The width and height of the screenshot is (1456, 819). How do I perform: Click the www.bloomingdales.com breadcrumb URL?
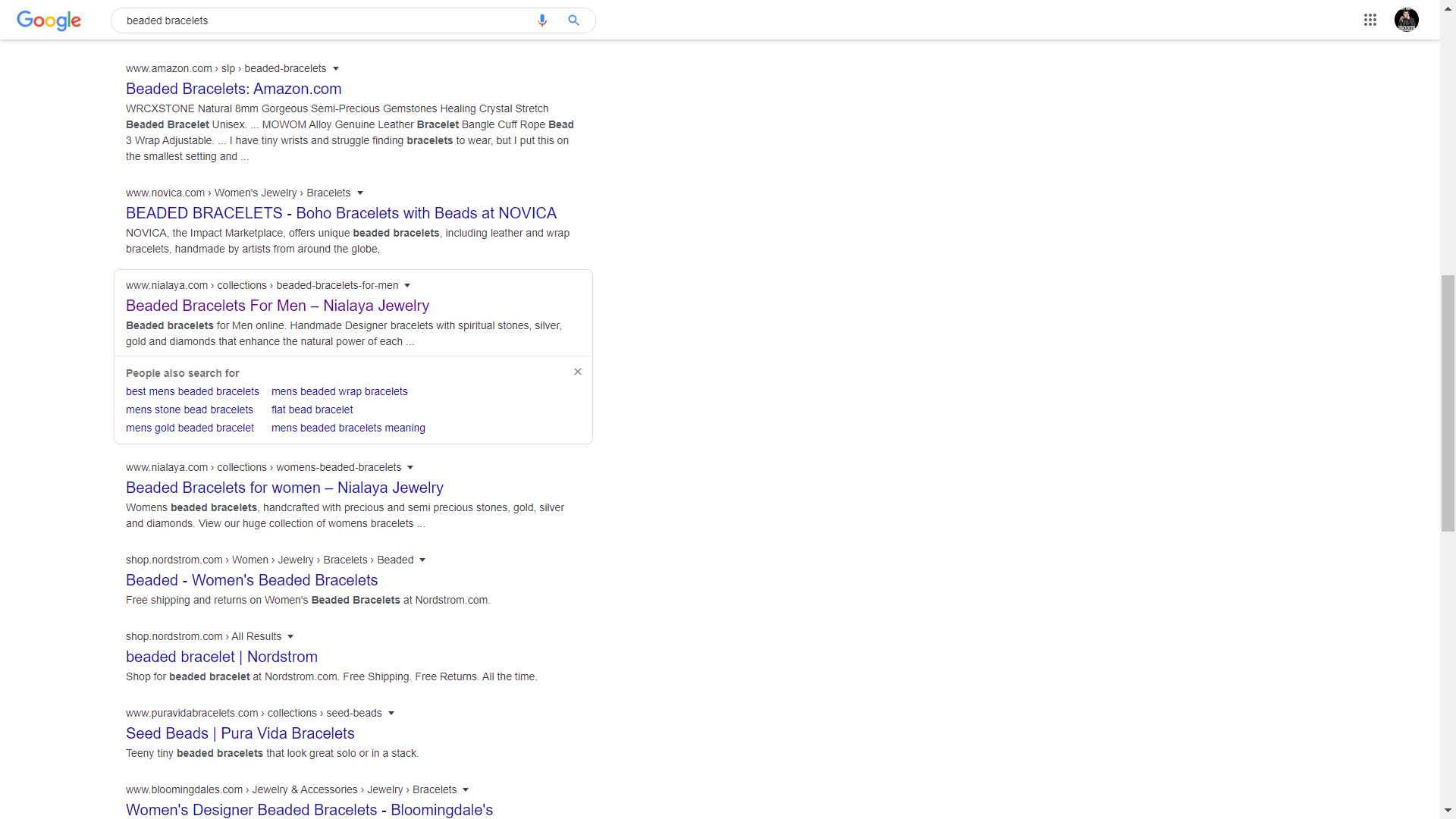tap(291, 789)
